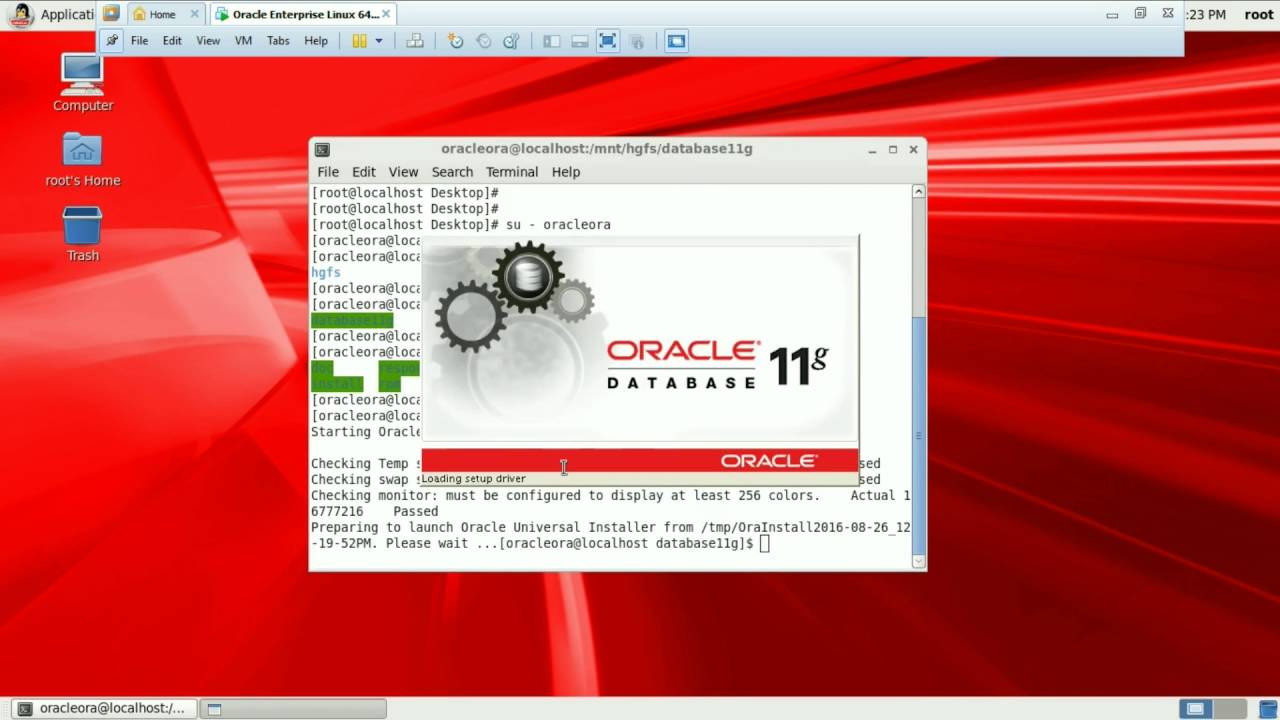Open terminal File menu
1280x720 pixels.
tap(328, 172)
